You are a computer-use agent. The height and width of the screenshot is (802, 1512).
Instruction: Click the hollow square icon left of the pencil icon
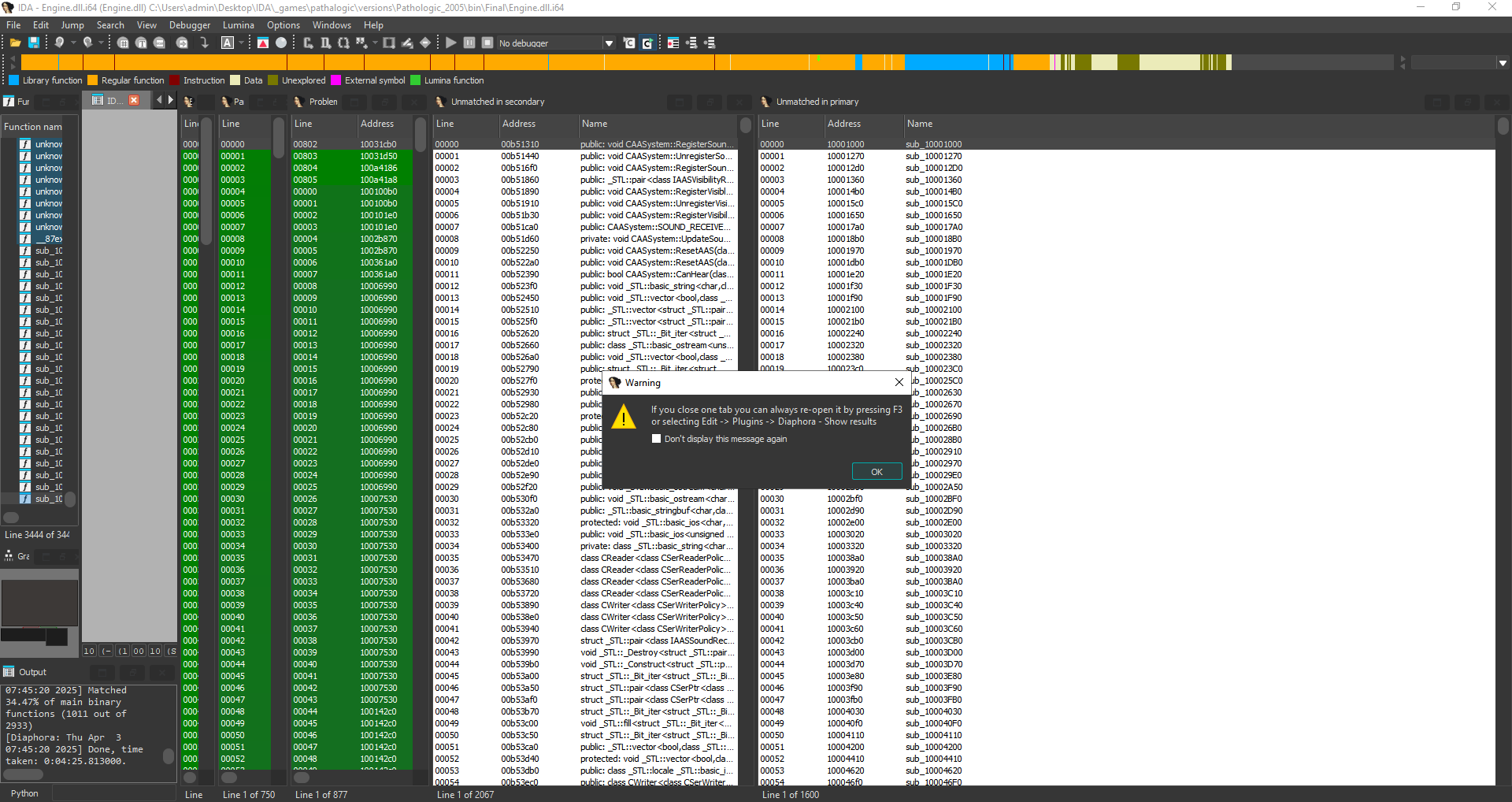pos(389,43)
